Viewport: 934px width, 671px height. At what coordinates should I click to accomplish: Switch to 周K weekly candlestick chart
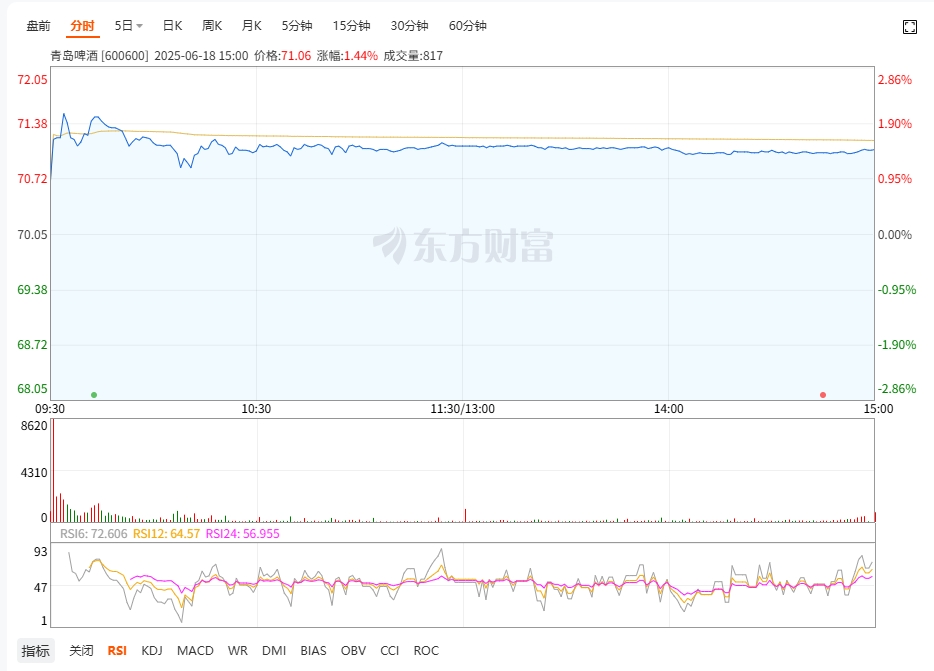pos(212,26)
